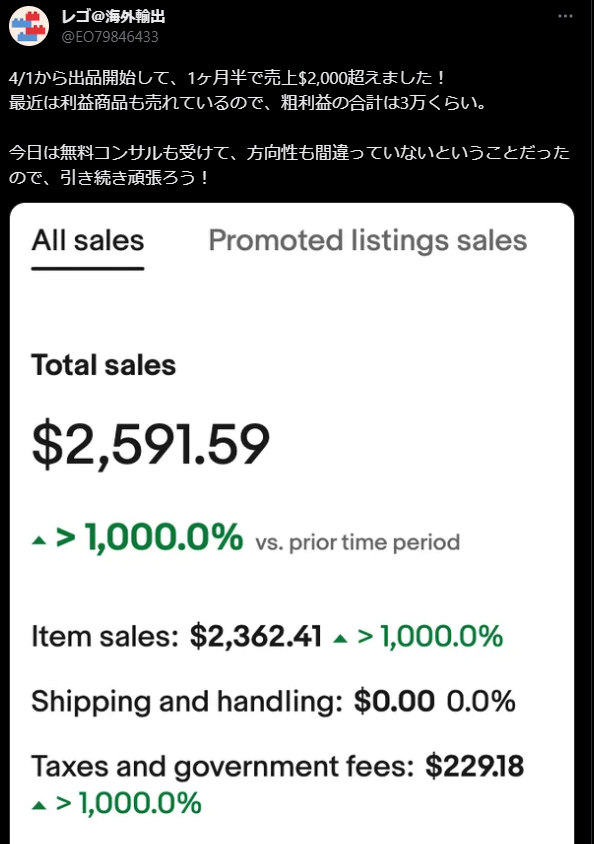Switch to the Promoted listings sales tab
Image resolution: width=594 pixels, height=844 pixels.
(x=366, y=240)
